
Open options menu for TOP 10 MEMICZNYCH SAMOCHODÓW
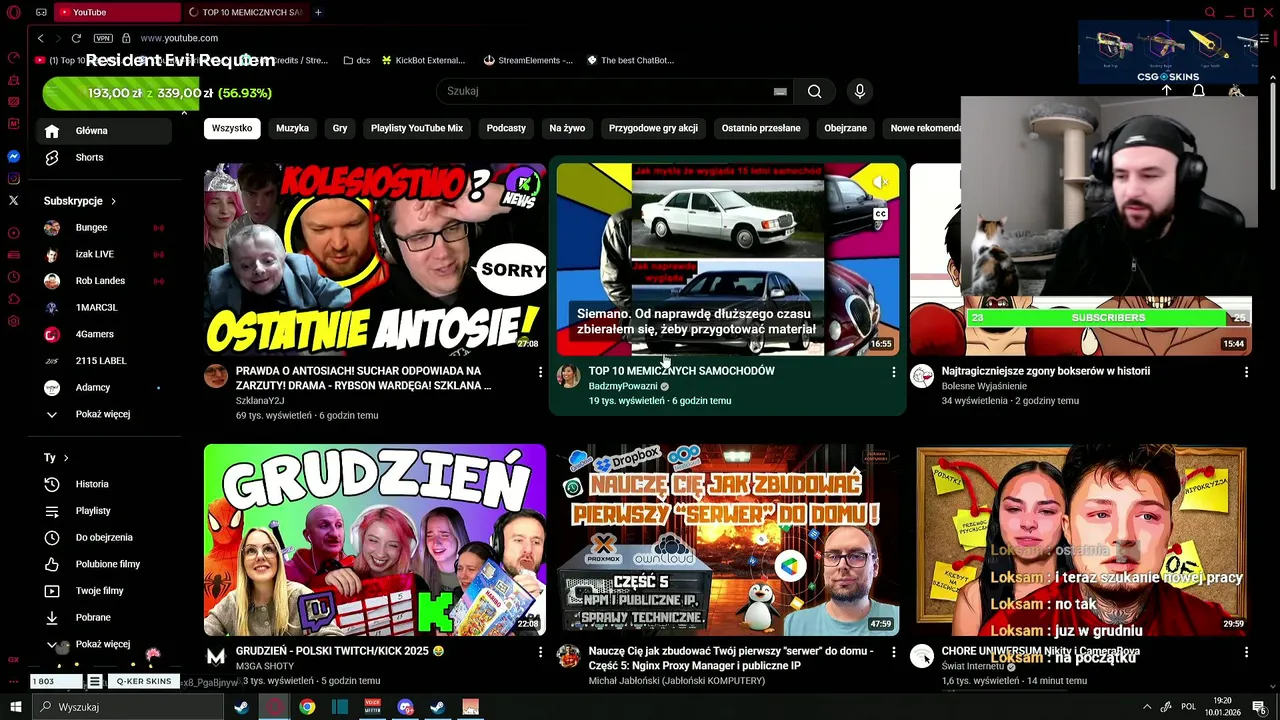pos(893,372)
